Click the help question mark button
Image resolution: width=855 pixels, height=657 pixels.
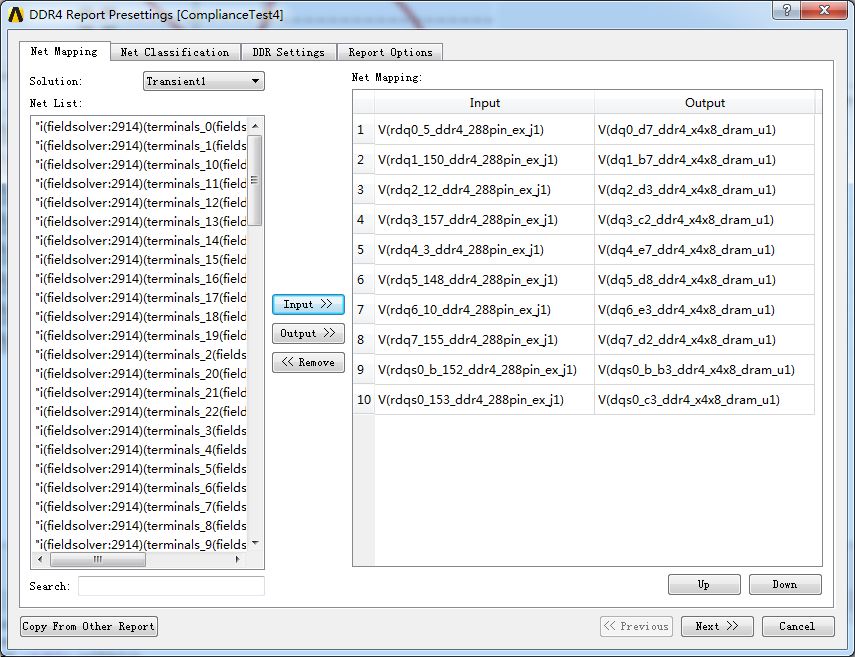click(786, 10)
